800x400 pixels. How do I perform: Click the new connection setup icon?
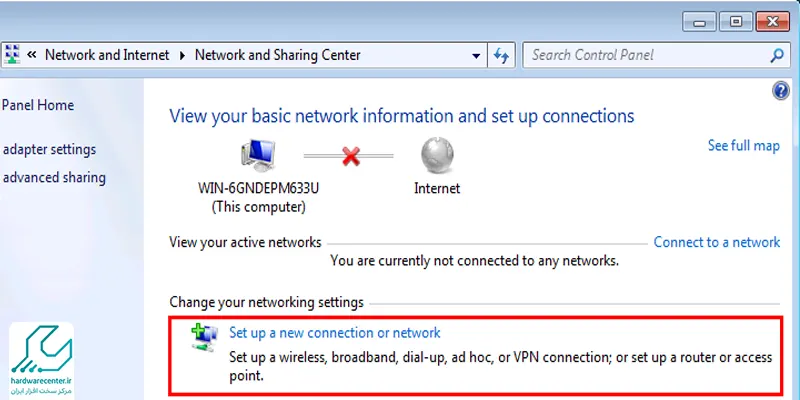point(205,336)
